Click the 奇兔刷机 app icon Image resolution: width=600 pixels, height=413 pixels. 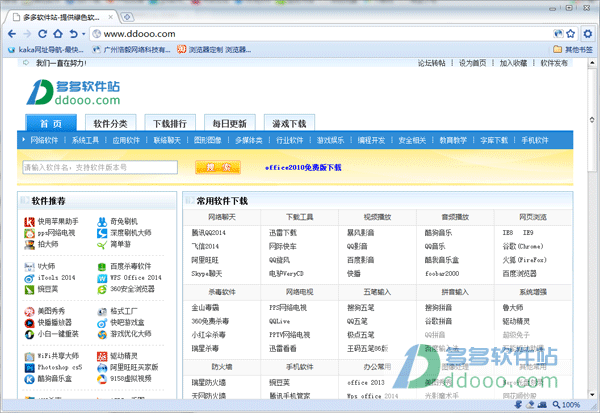pyautogui.click(x=102, y=222)
